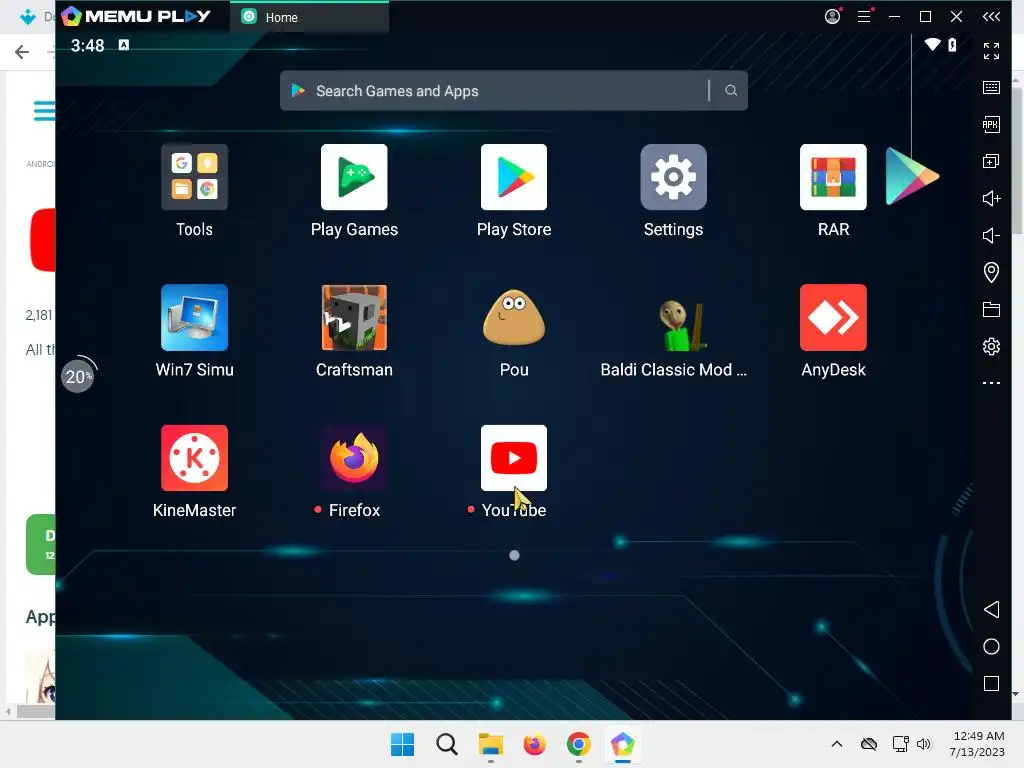This screenshot has height=768, width=1024.
Task: Open the MEmu hamburger menu
Action: [x=864, y=16]
